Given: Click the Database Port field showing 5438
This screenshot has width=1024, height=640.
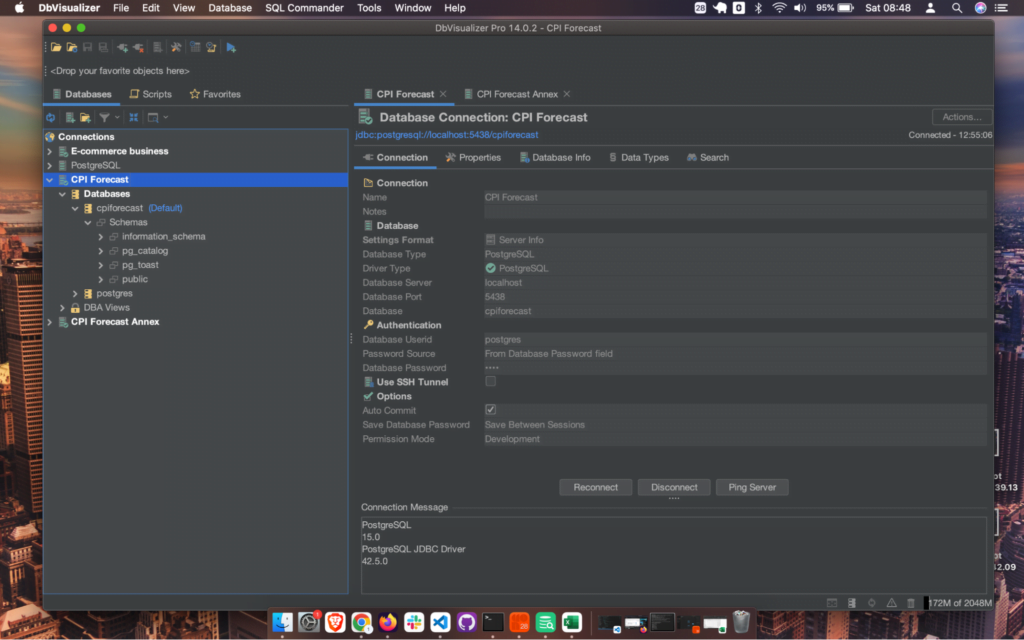Looking at the screenshot, I should pos(735,296).
